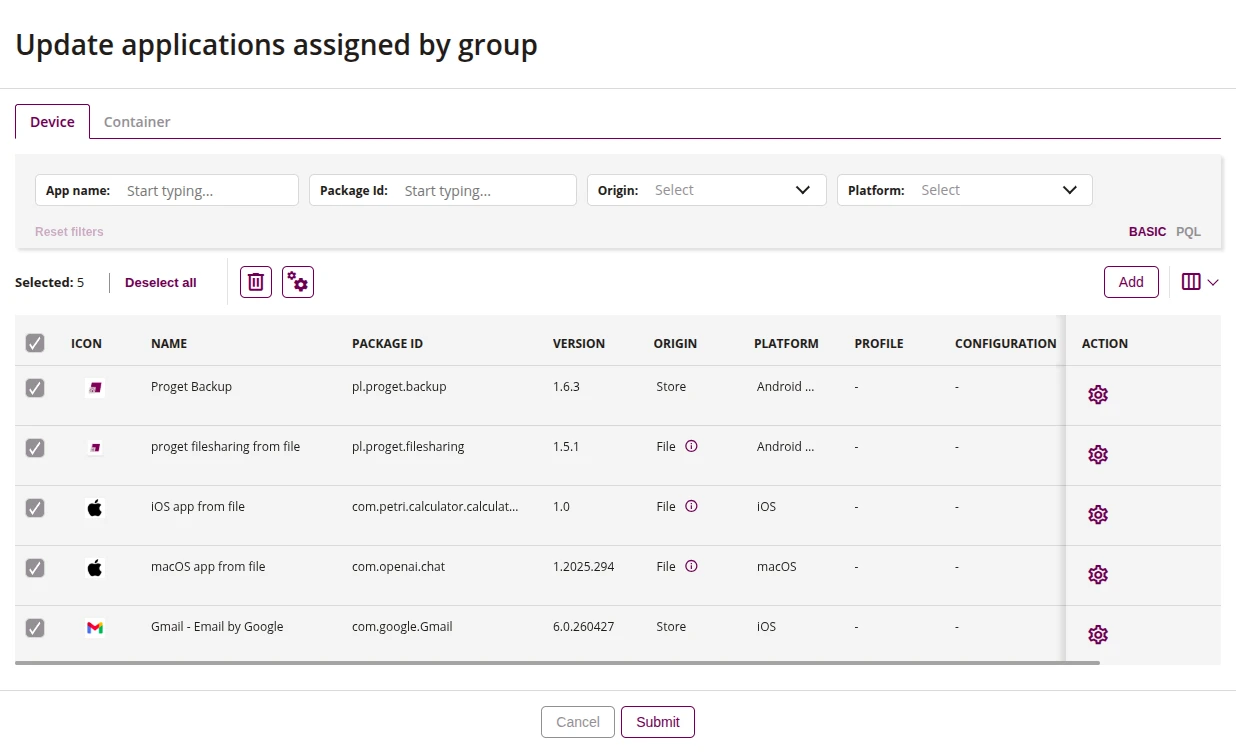This screenshot has width=1236, height=753.
Task: Click the CONFIGURATION column header
Action: [1005, 343]
